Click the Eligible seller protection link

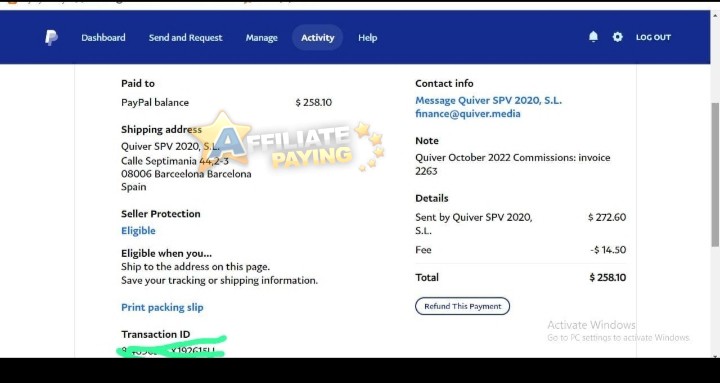[138, 231]
